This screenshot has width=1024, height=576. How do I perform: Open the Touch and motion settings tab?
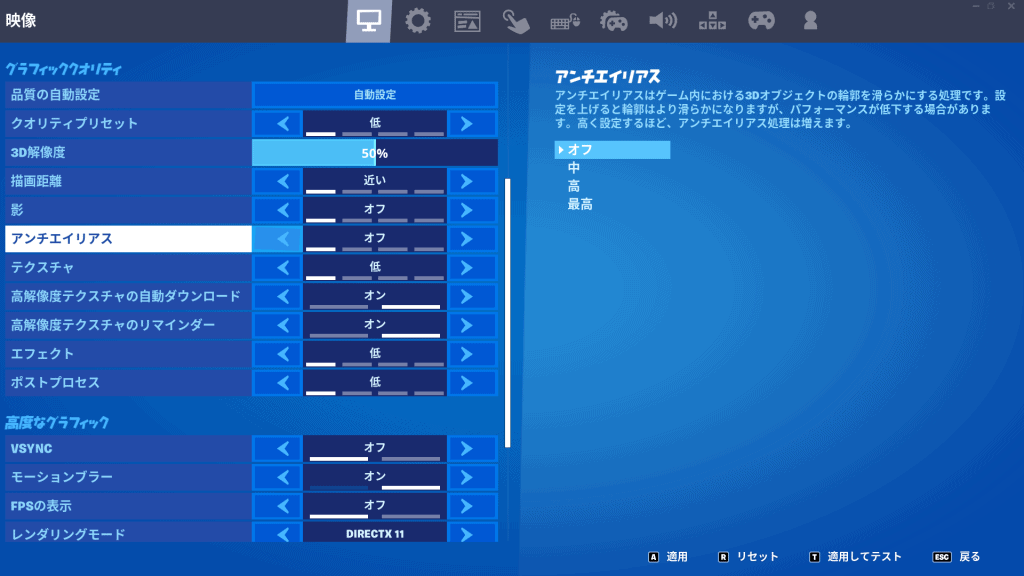coord(516,21)
